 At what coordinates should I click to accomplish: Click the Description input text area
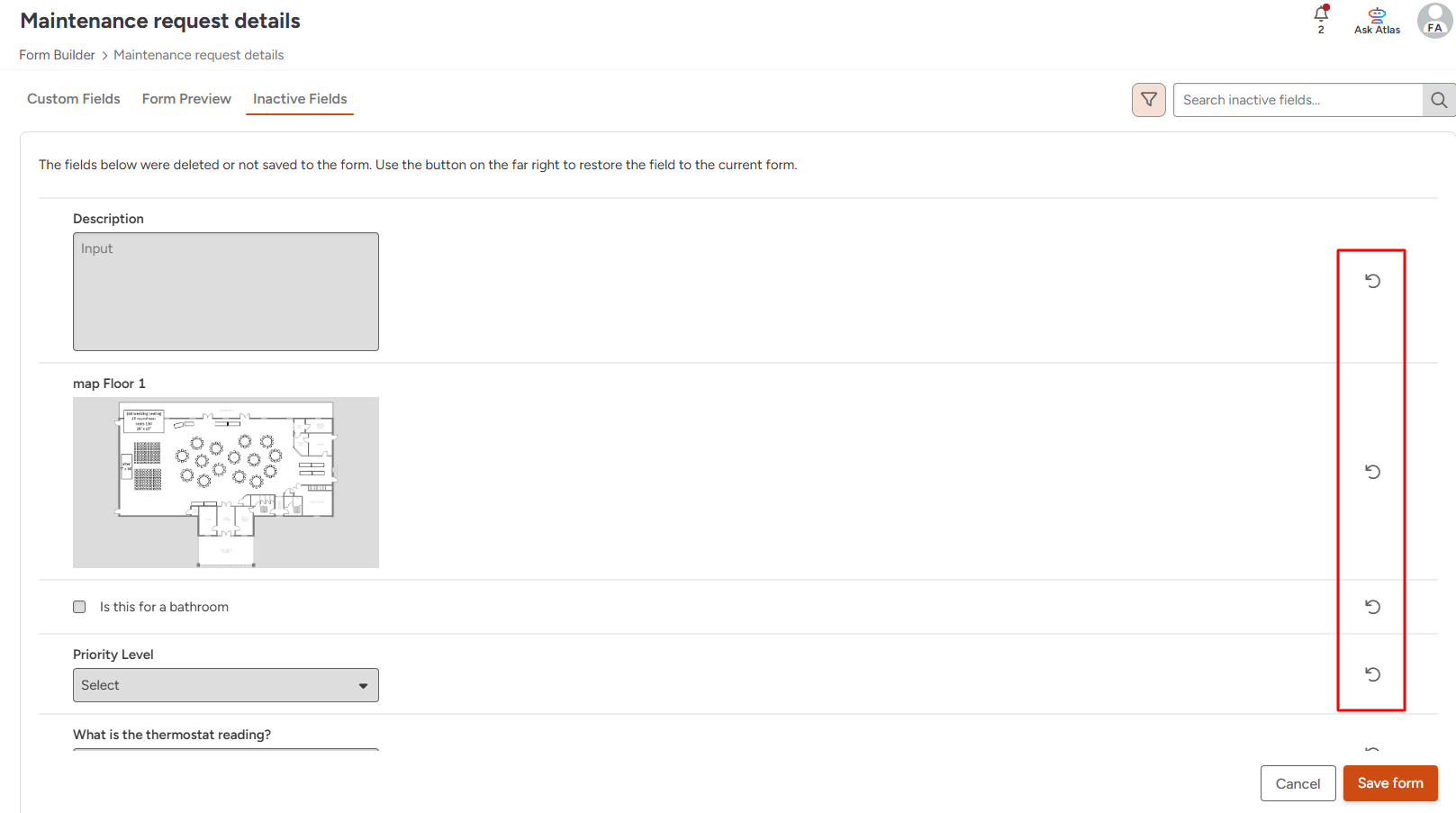pos(226,292)
